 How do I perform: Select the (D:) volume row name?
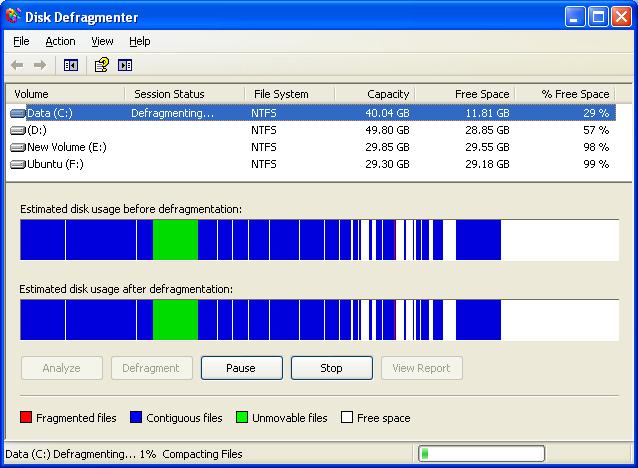click(37, 130)
